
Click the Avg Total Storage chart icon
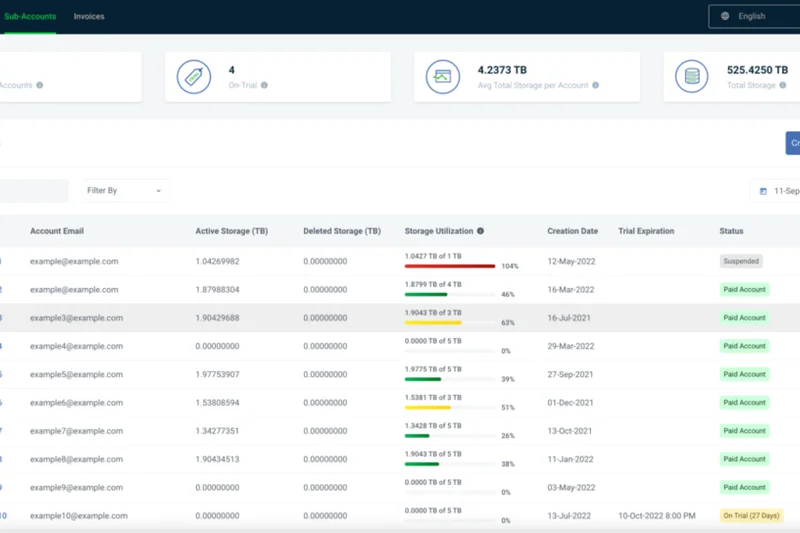442,77
